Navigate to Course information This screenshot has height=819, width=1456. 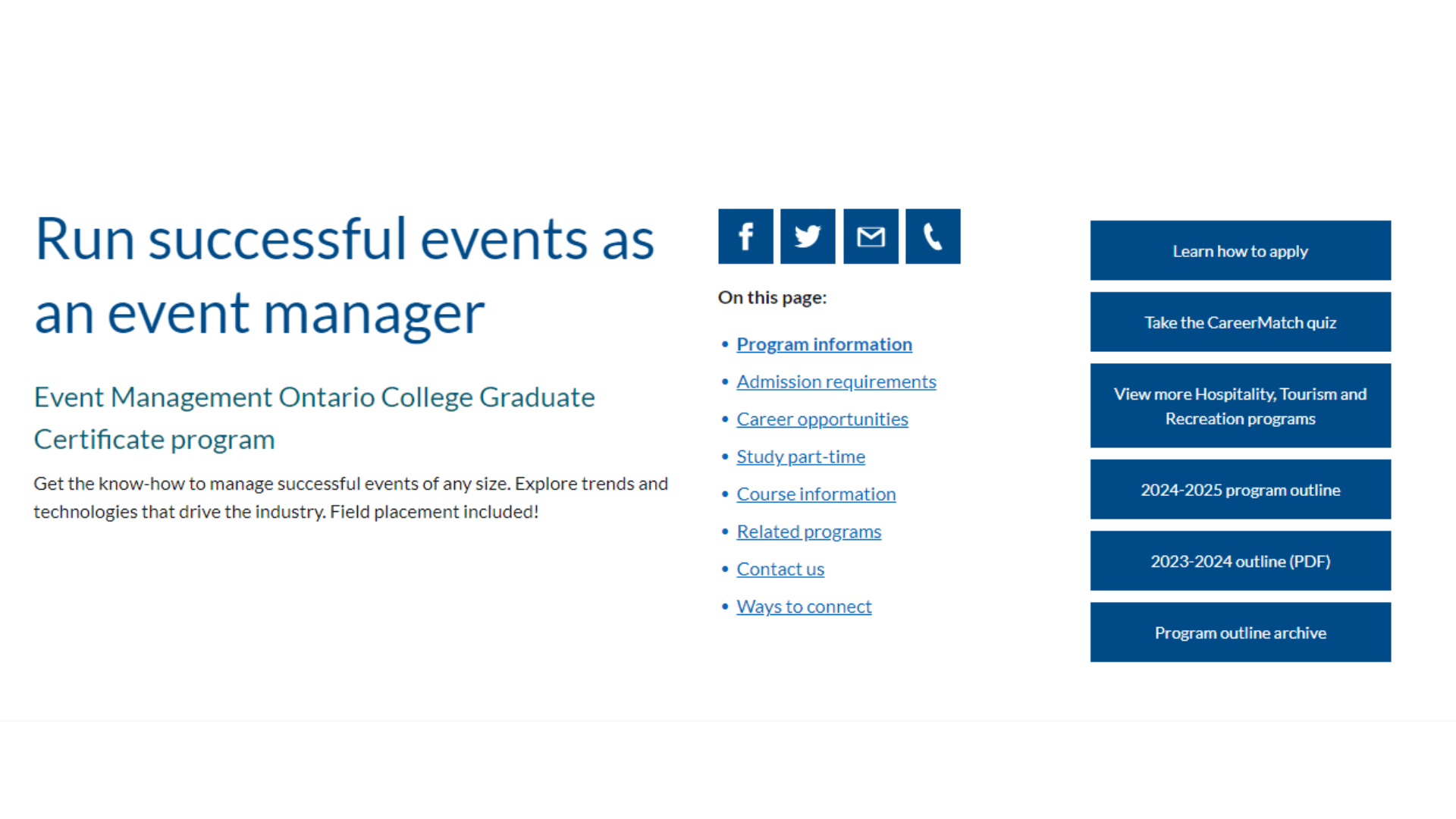(x=816, y=494)
